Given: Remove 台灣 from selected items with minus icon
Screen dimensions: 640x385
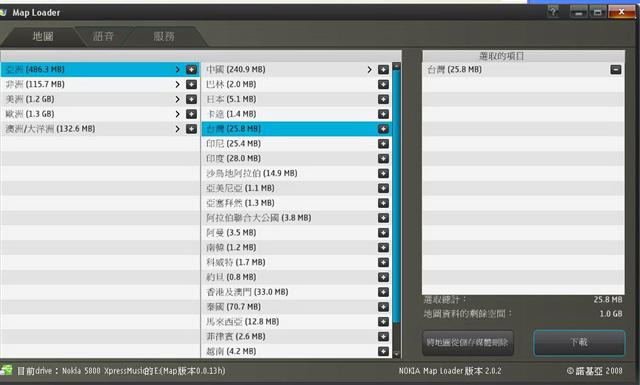Looking at the screenshot, I should point(616,69).
